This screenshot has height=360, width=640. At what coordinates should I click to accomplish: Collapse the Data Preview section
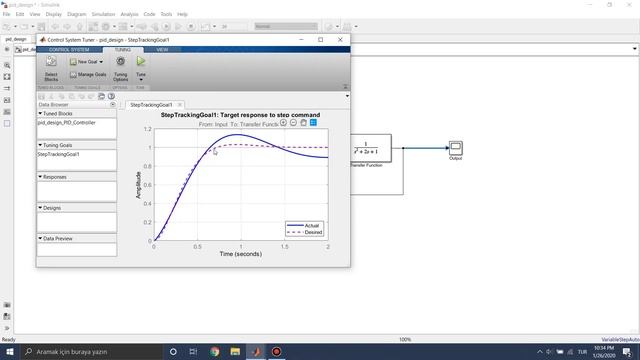pyautogui.click(x=40, y=238)
